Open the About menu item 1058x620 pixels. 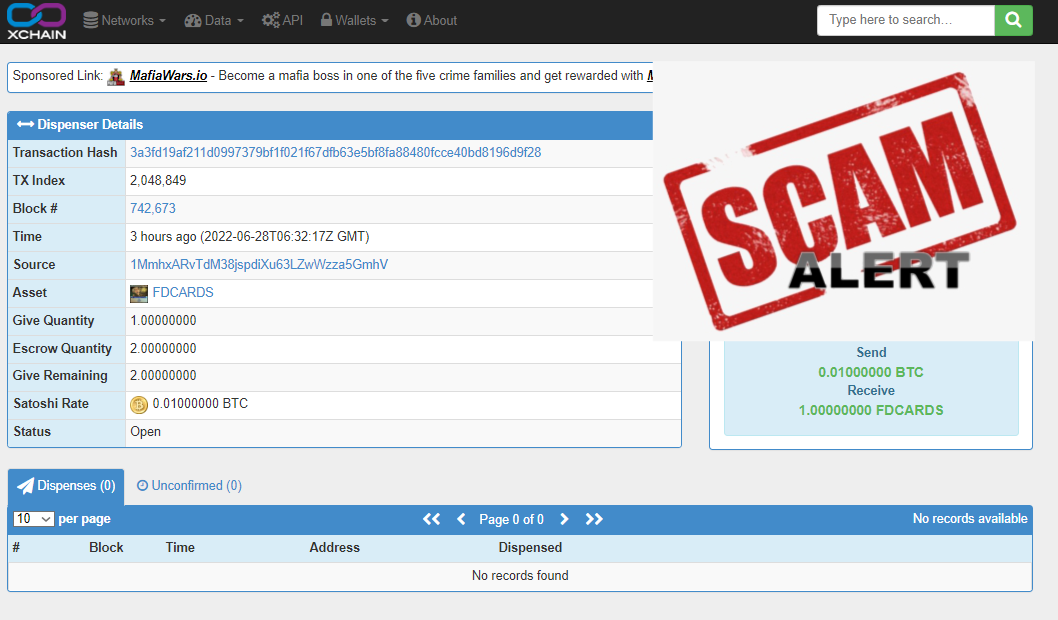[432, 20]
